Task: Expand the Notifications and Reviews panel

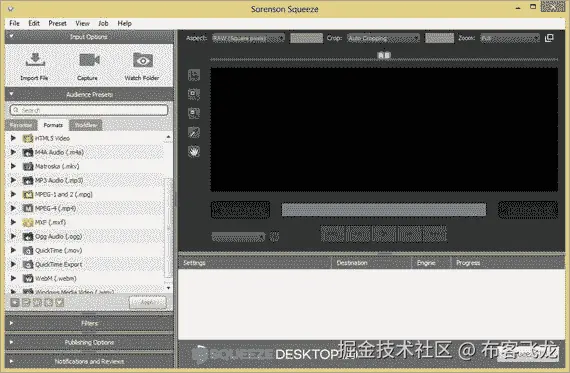Action: pos(11,361)
